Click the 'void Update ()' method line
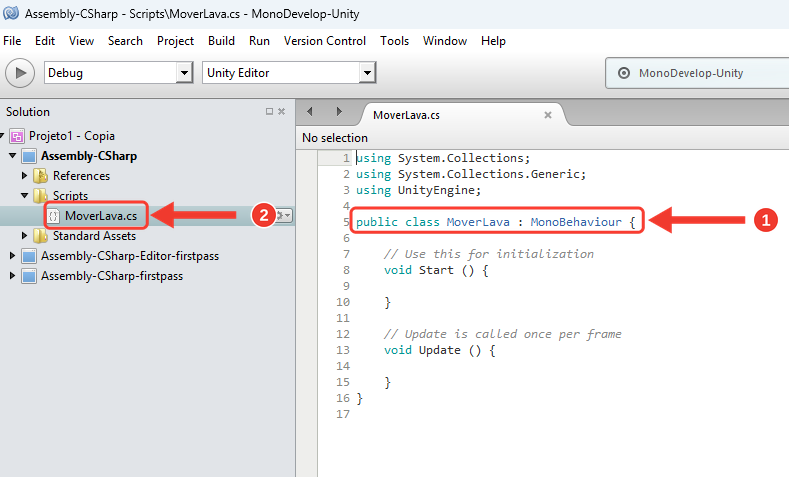This screenshot has width=789, height=477. coord(440,350)
